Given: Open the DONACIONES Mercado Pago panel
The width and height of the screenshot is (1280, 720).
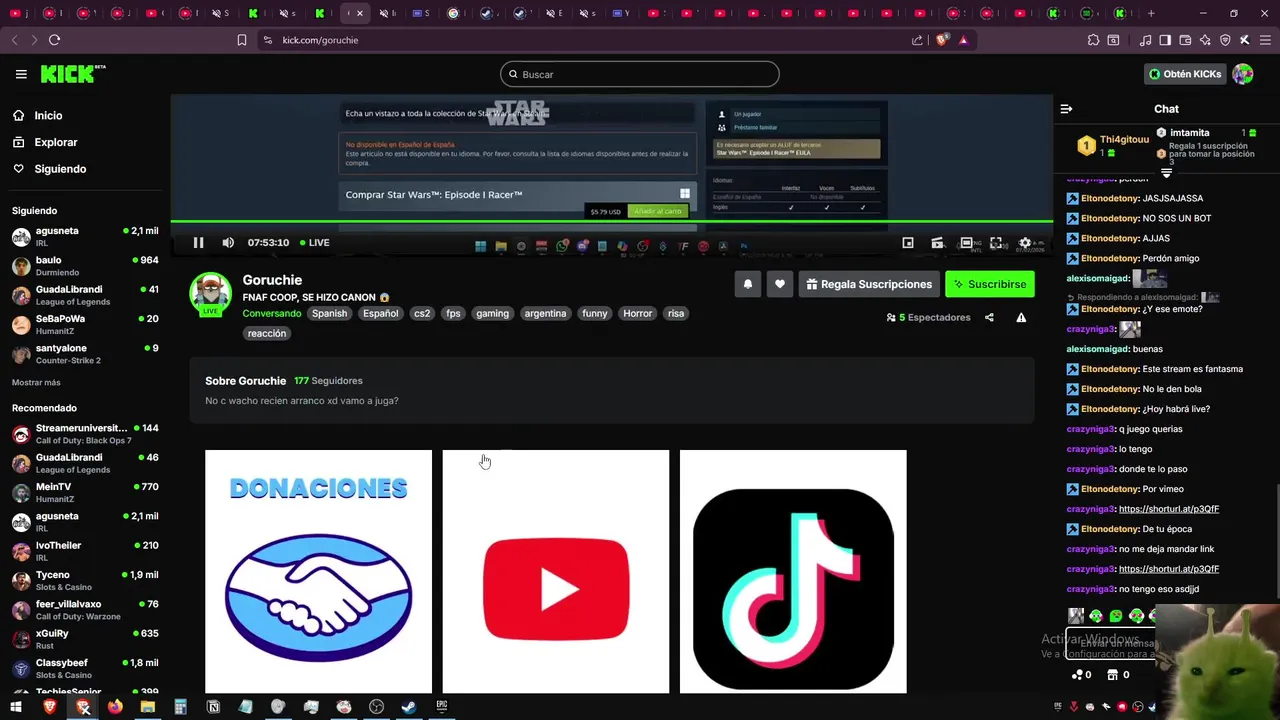Looking at the screenshot, I should [x=318, y=571].
